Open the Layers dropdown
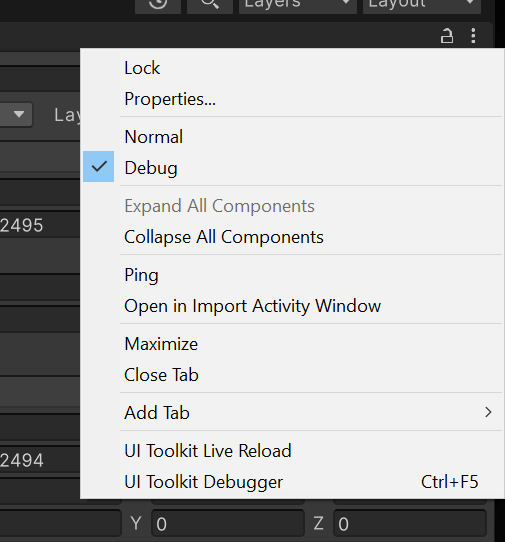The image size is (505, 542). click(x=298, y=4)
